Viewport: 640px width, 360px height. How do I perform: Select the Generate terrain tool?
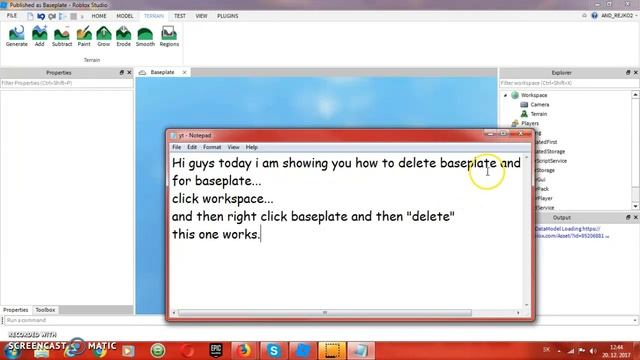tap(17, 36)
